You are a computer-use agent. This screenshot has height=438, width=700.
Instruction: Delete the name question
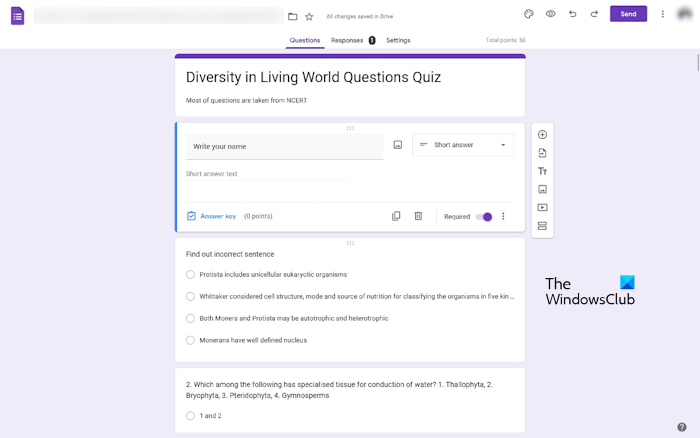(418, 216)
